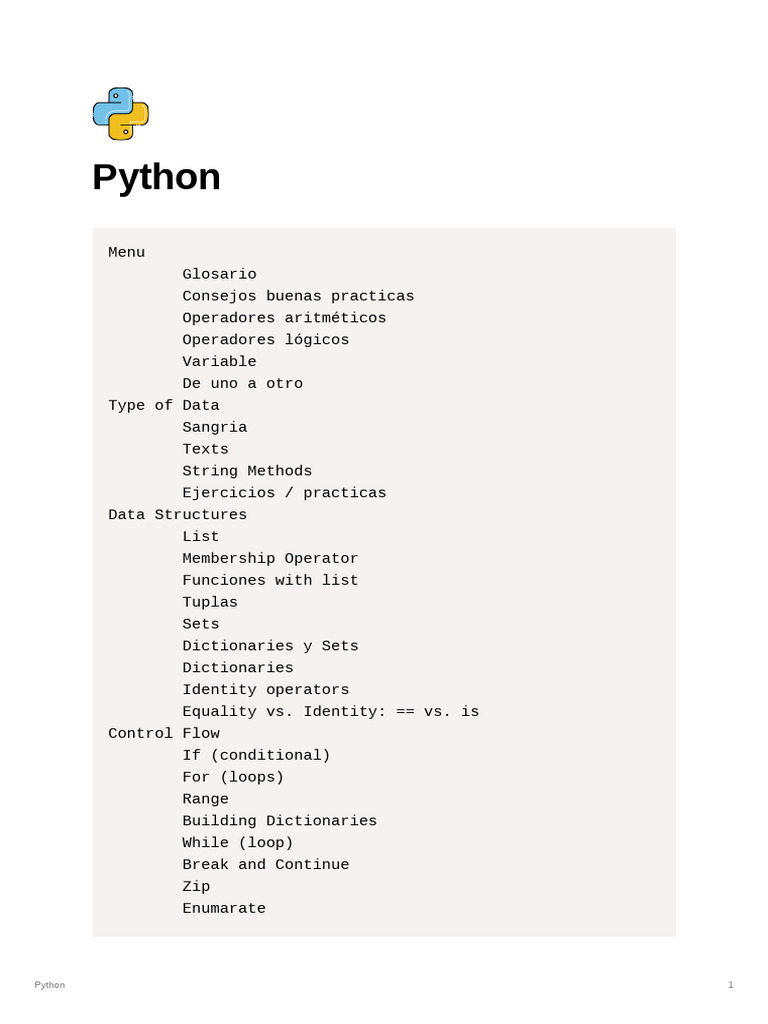The image size is (768, 1024).
Task: Go to If (conditional) entry
Action: 256,756
